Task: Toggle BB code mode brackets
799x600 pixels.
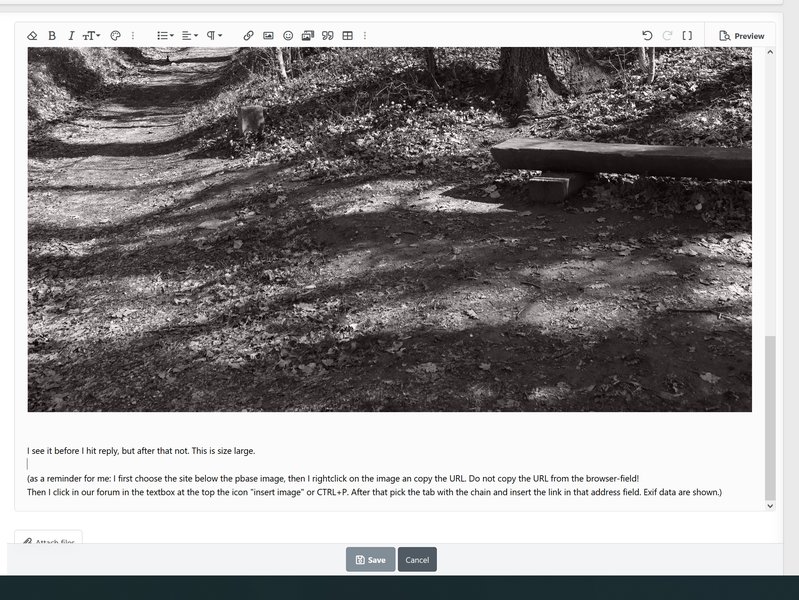Action: click(687, 36)
